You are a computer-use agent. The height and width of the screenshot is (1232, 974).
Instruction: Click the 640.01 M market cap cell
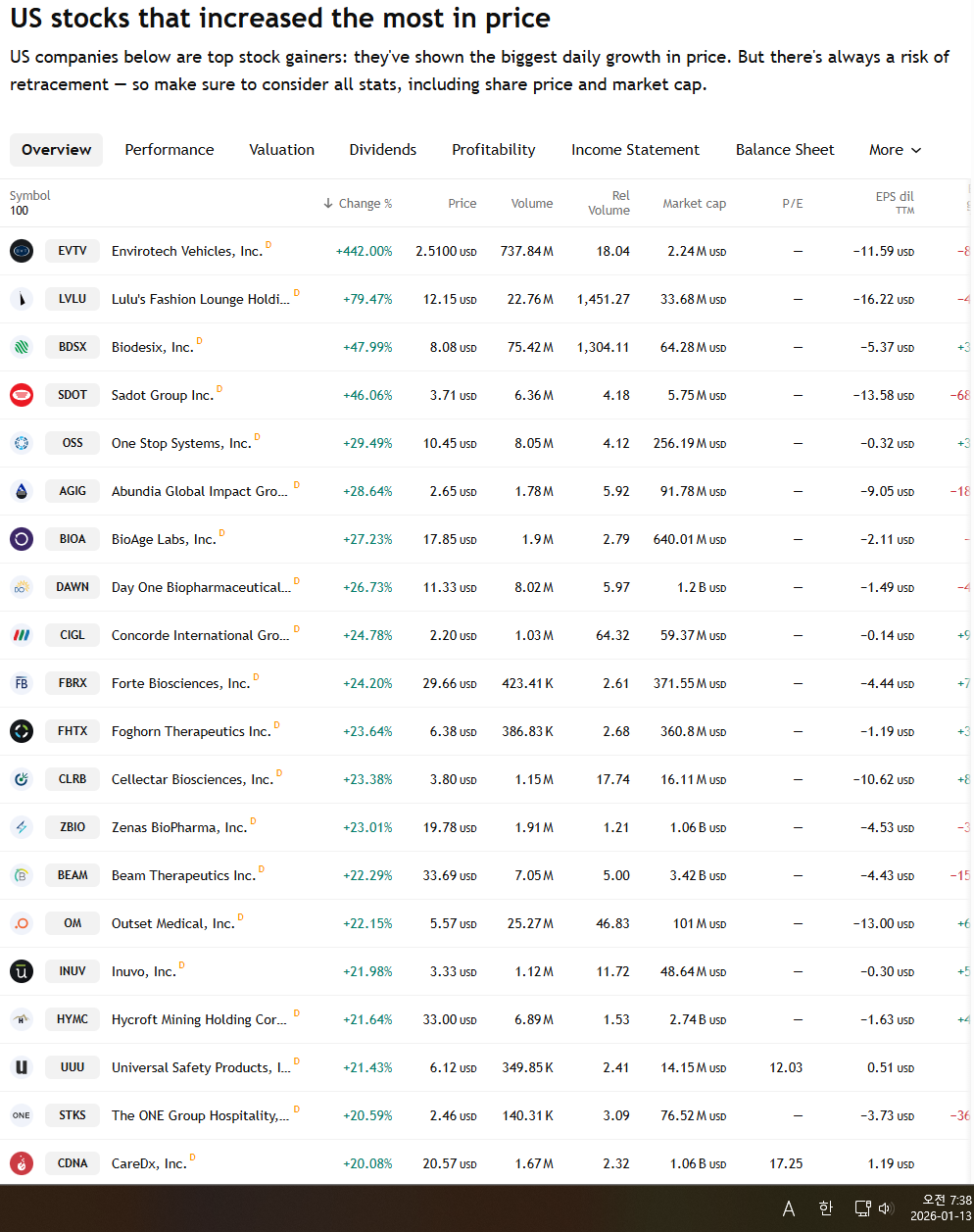tap(690, 539)
